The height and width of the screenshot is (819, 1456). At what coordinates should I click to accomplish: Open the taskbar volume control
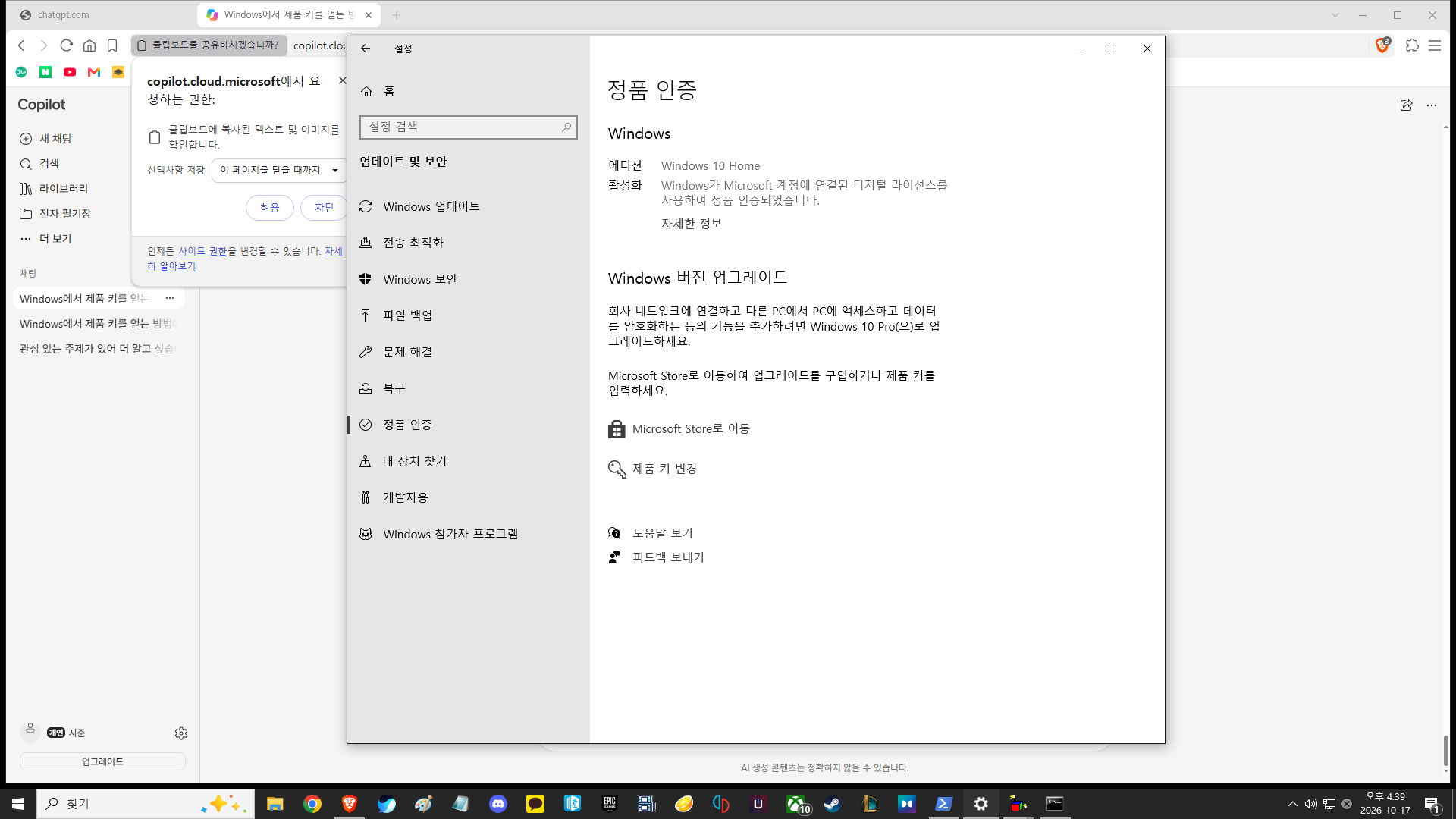1310,804
